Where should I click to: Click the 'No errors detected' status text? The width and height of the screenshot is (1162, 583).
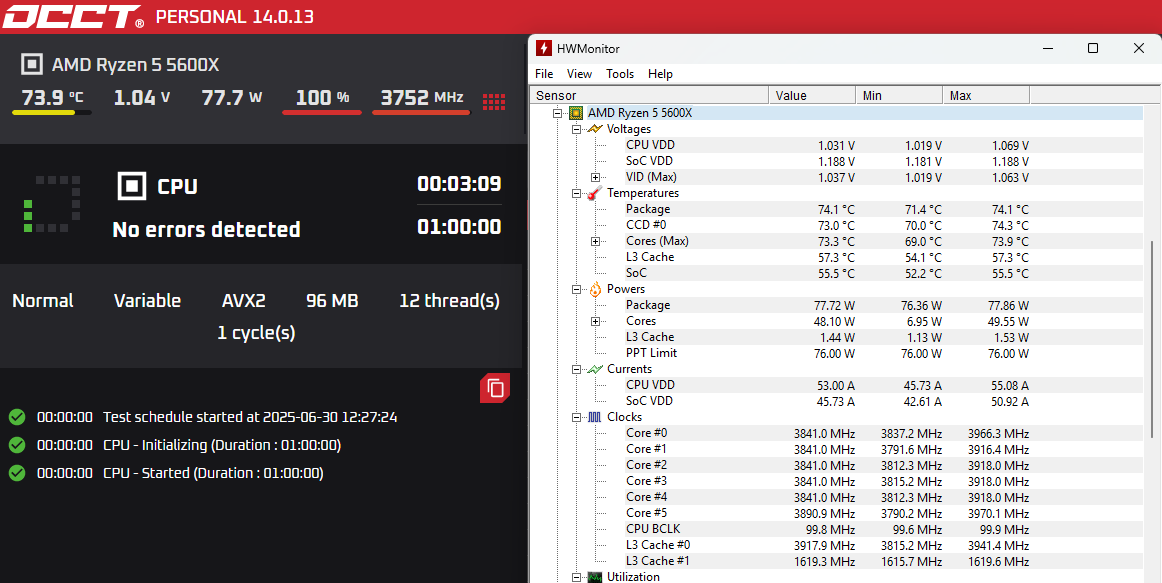(206, 230)
